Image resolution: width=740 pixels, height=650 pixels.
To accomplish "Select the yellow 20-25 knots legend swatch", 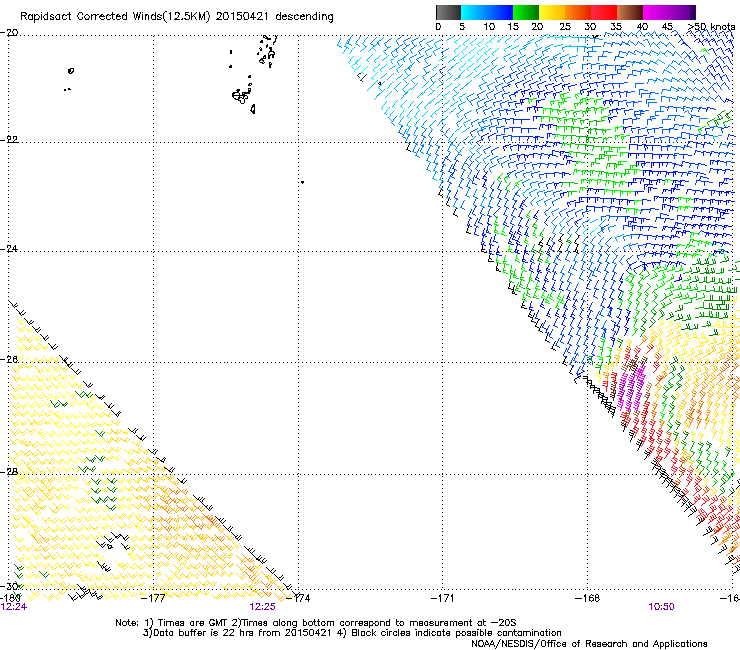I will click(552, 12).
